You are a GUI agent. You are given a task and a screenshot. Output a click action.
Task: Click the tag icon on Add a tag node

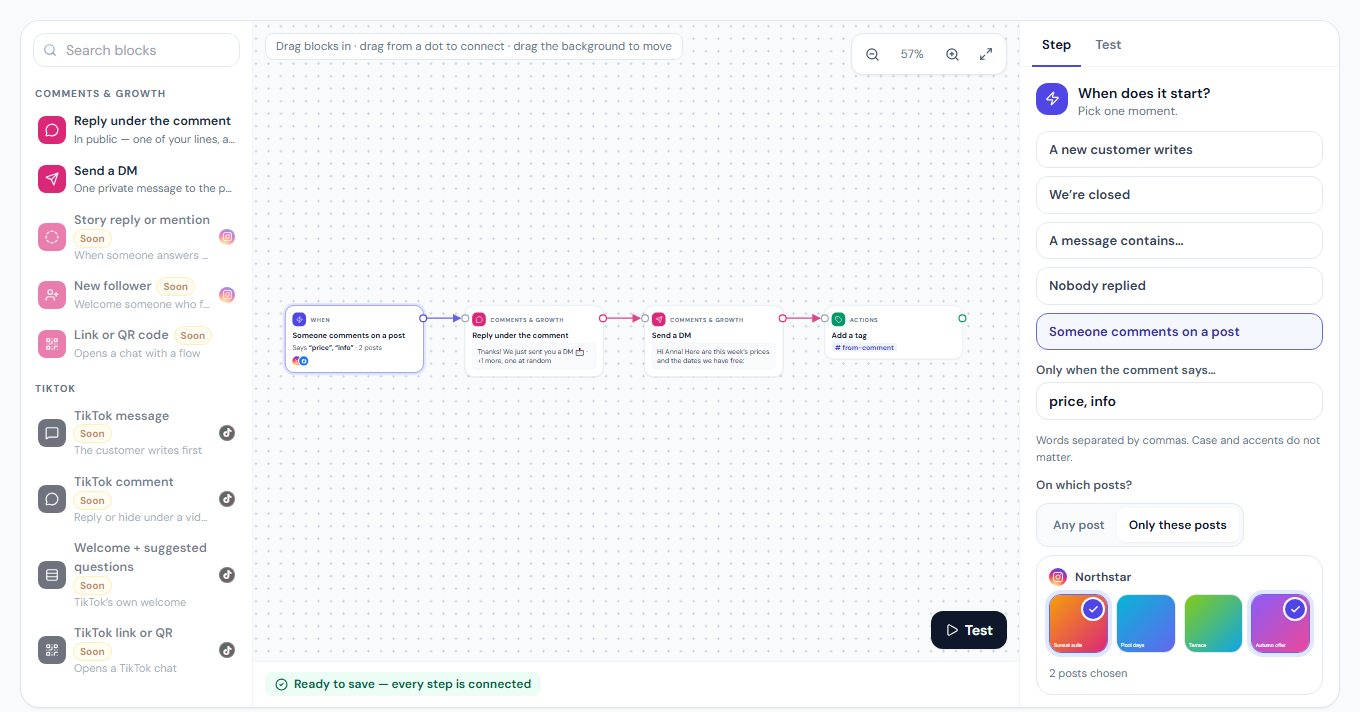tap(839, 319)
